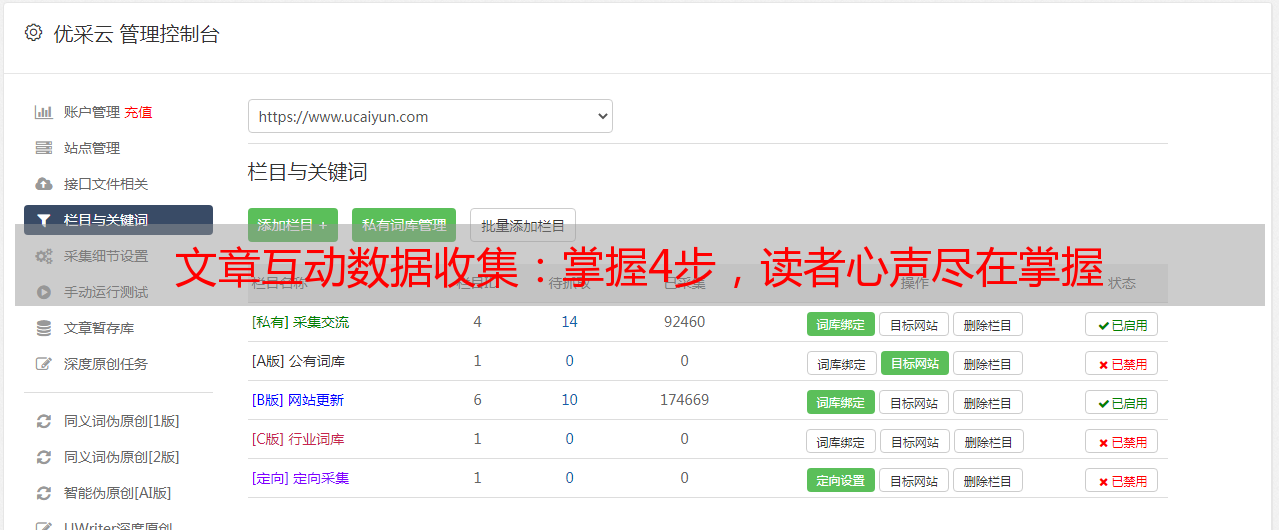Click the server icon for 站点管理
Viewport: 1279px width, 530px height.
(x=43, y=148)
